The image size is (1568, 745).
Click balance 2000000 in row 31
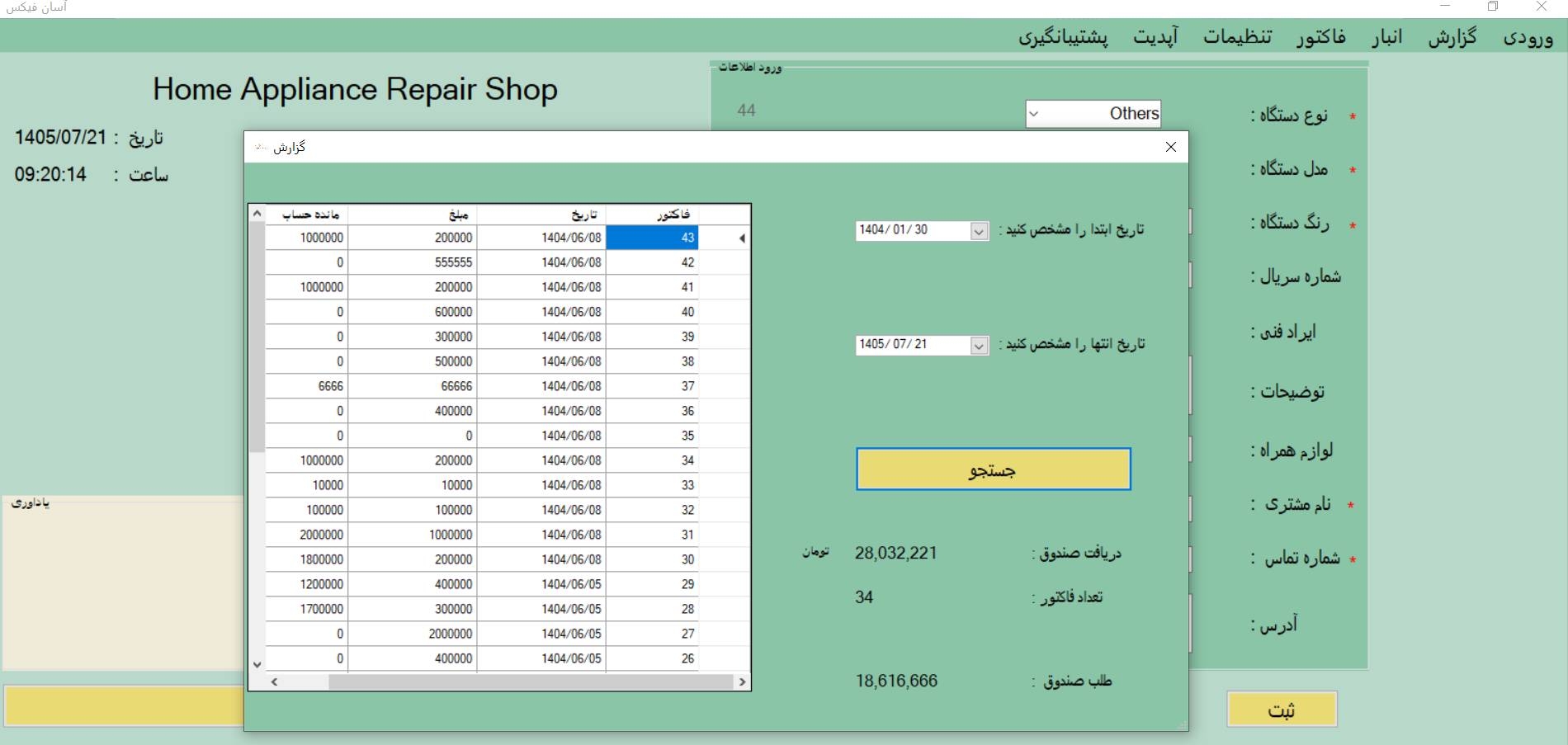coord(307,535)
